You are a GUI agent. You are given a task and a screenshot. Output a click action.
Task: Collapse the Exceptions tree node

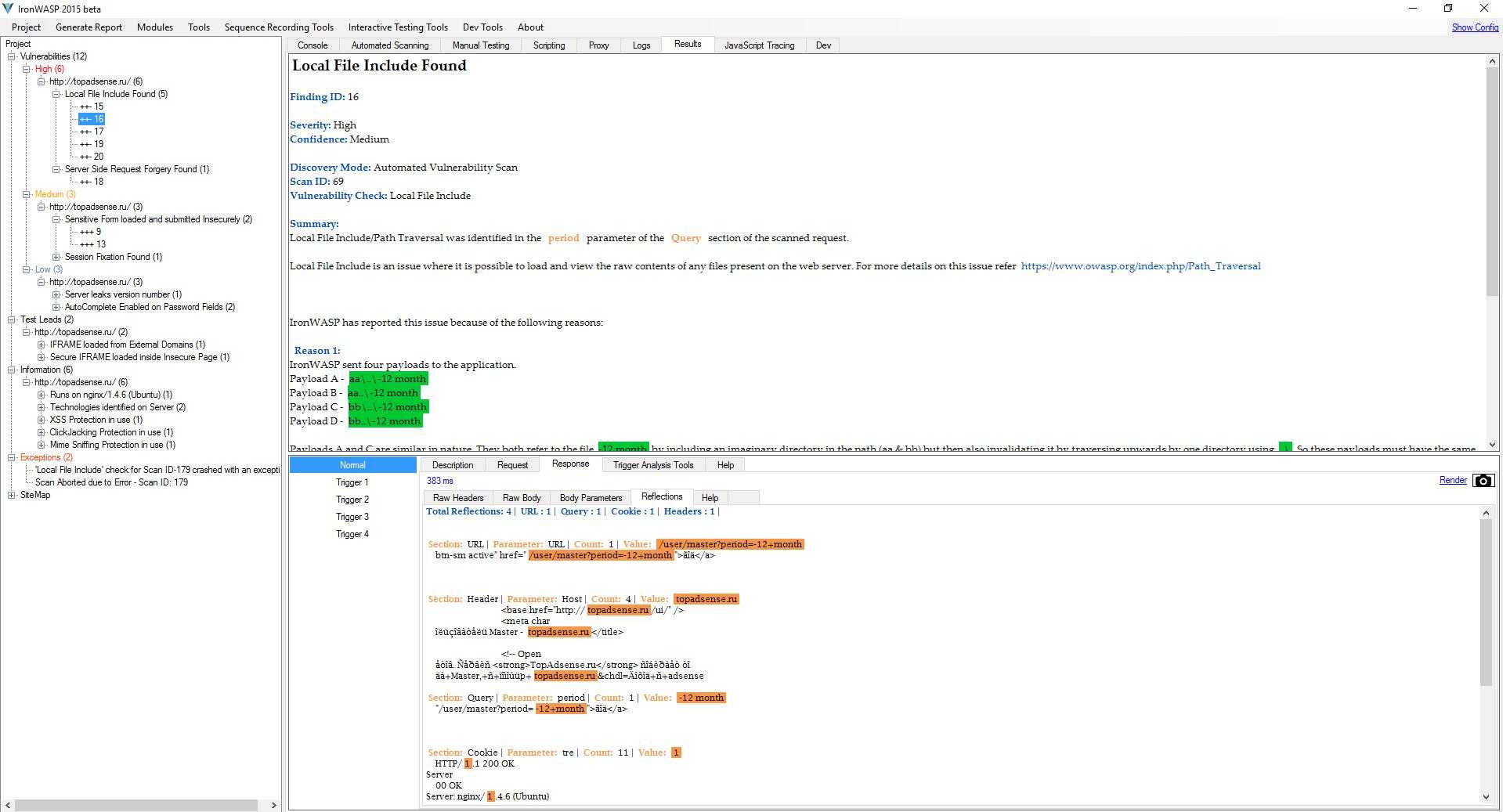(x=12, y=457)
